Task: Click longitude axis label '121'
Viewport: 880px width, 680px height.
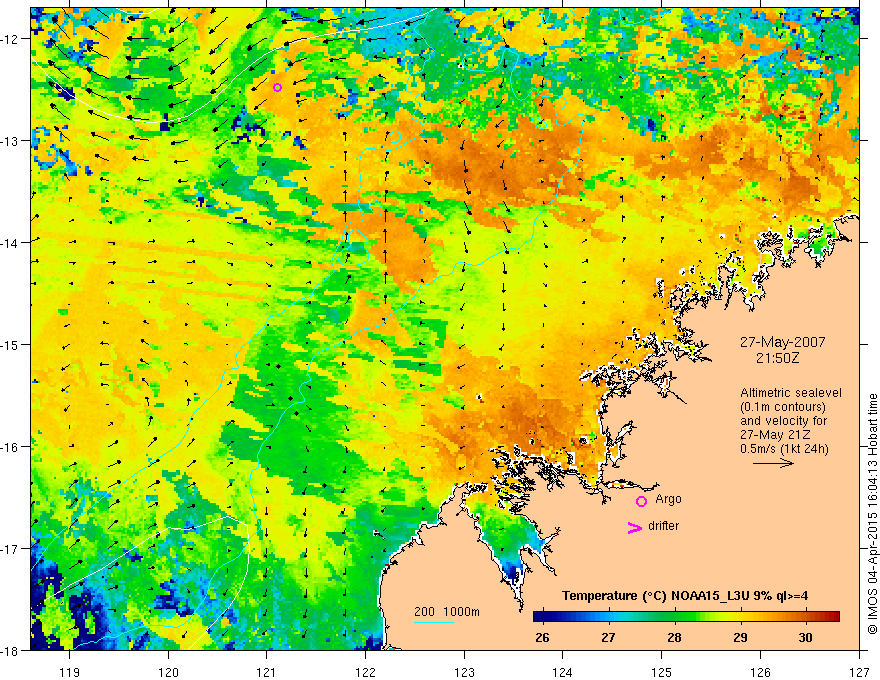Action: [x=267, y=672]
